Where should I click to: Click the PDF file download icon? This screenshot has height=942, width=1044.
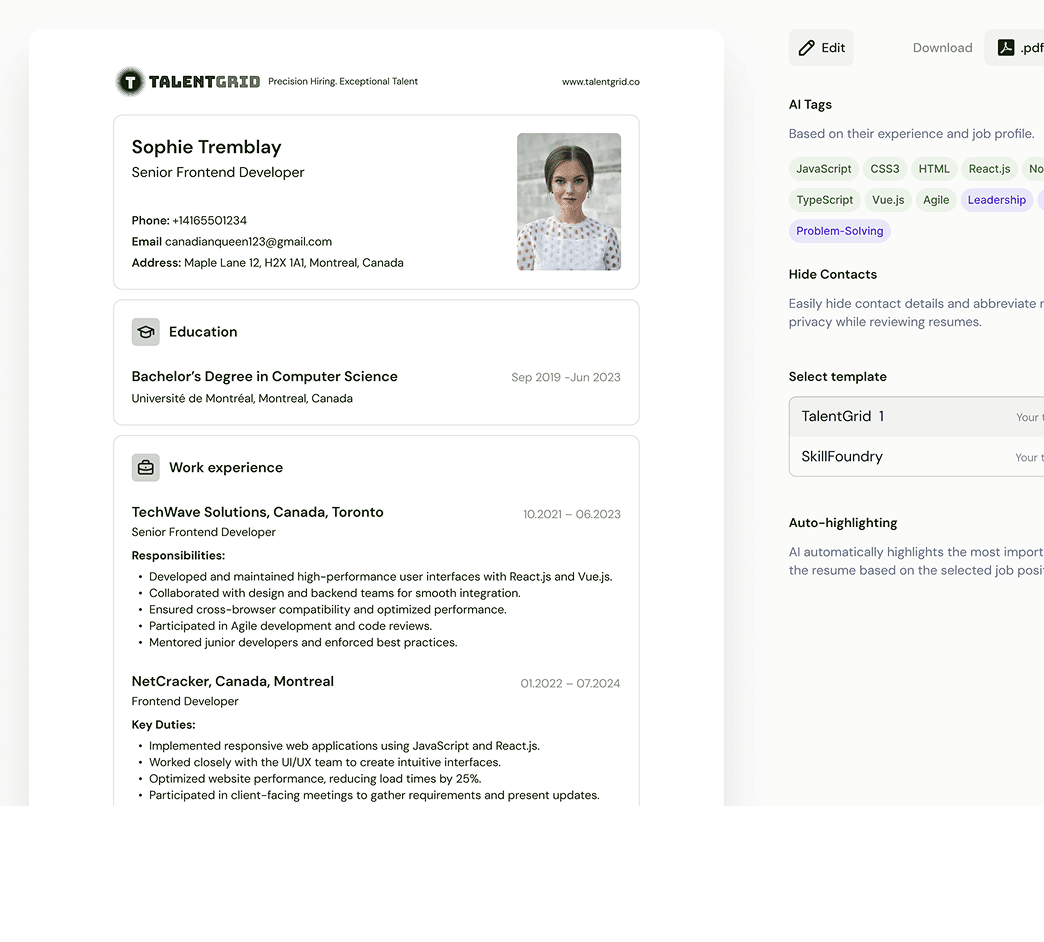(x=1006, y=48)
